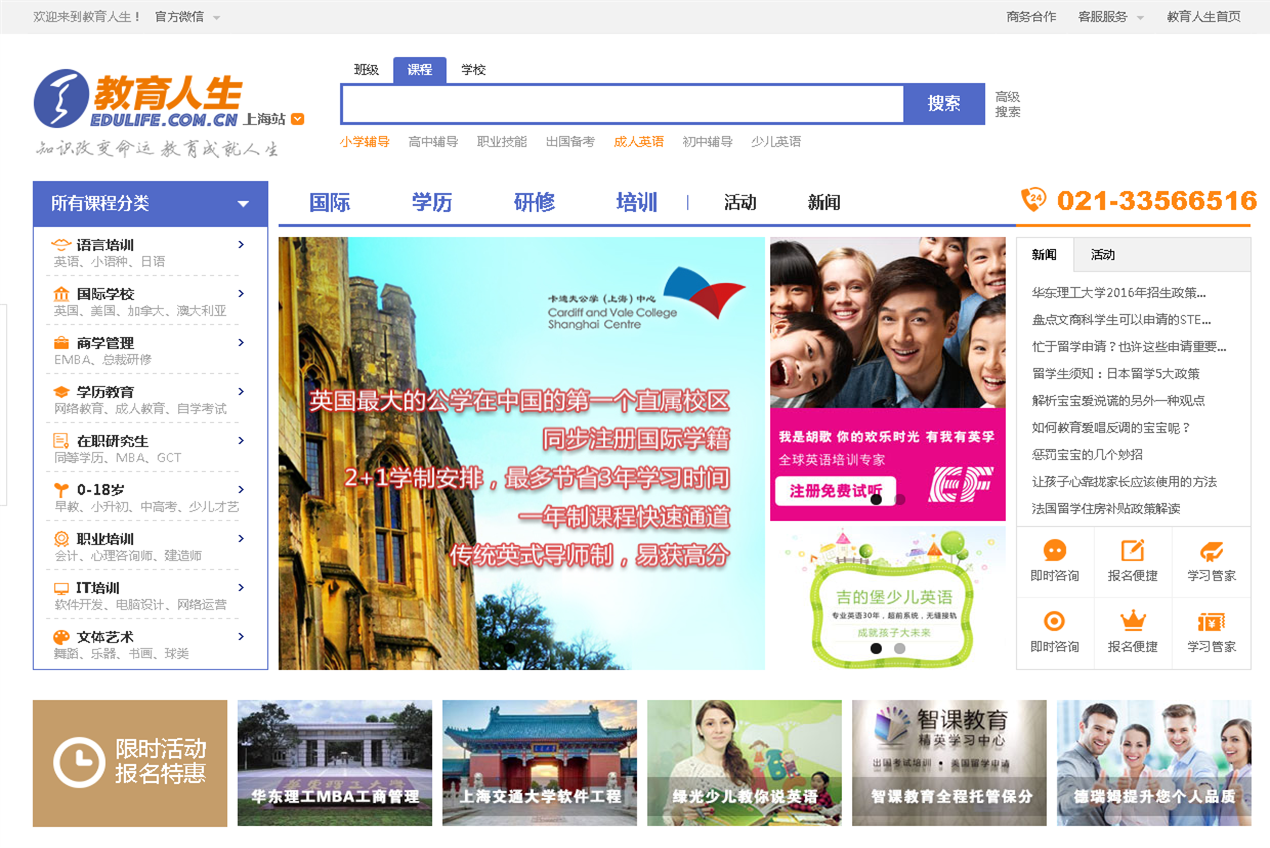Select the 课程 search tab
The image size is (1270, 848).
(419, 70)
